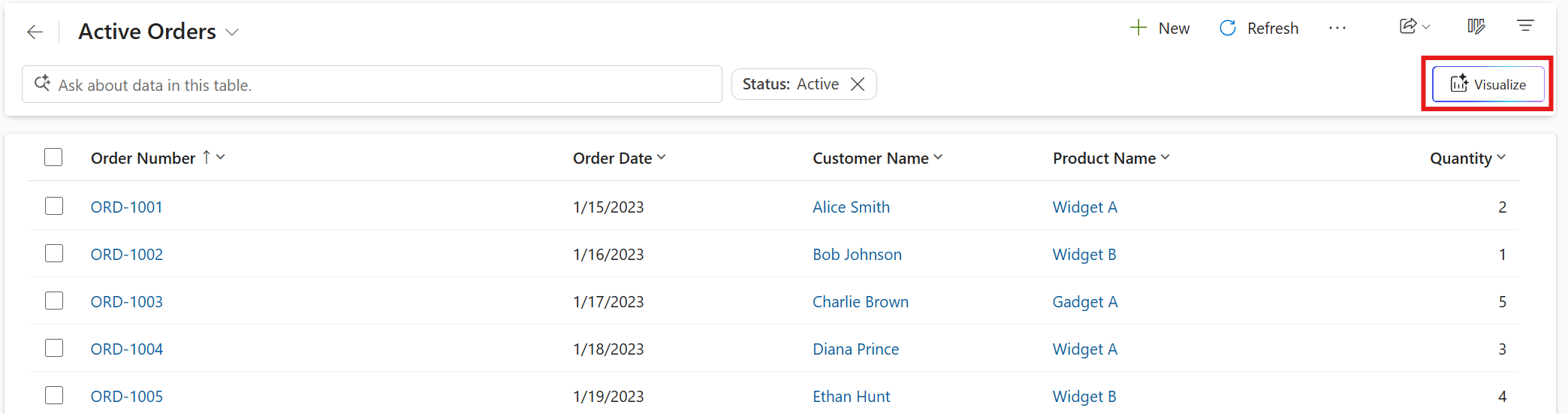The height and width of the screenshot is (414, 1568).
Task: Open the Charlie Brown customer link
Action: (860, 301)
